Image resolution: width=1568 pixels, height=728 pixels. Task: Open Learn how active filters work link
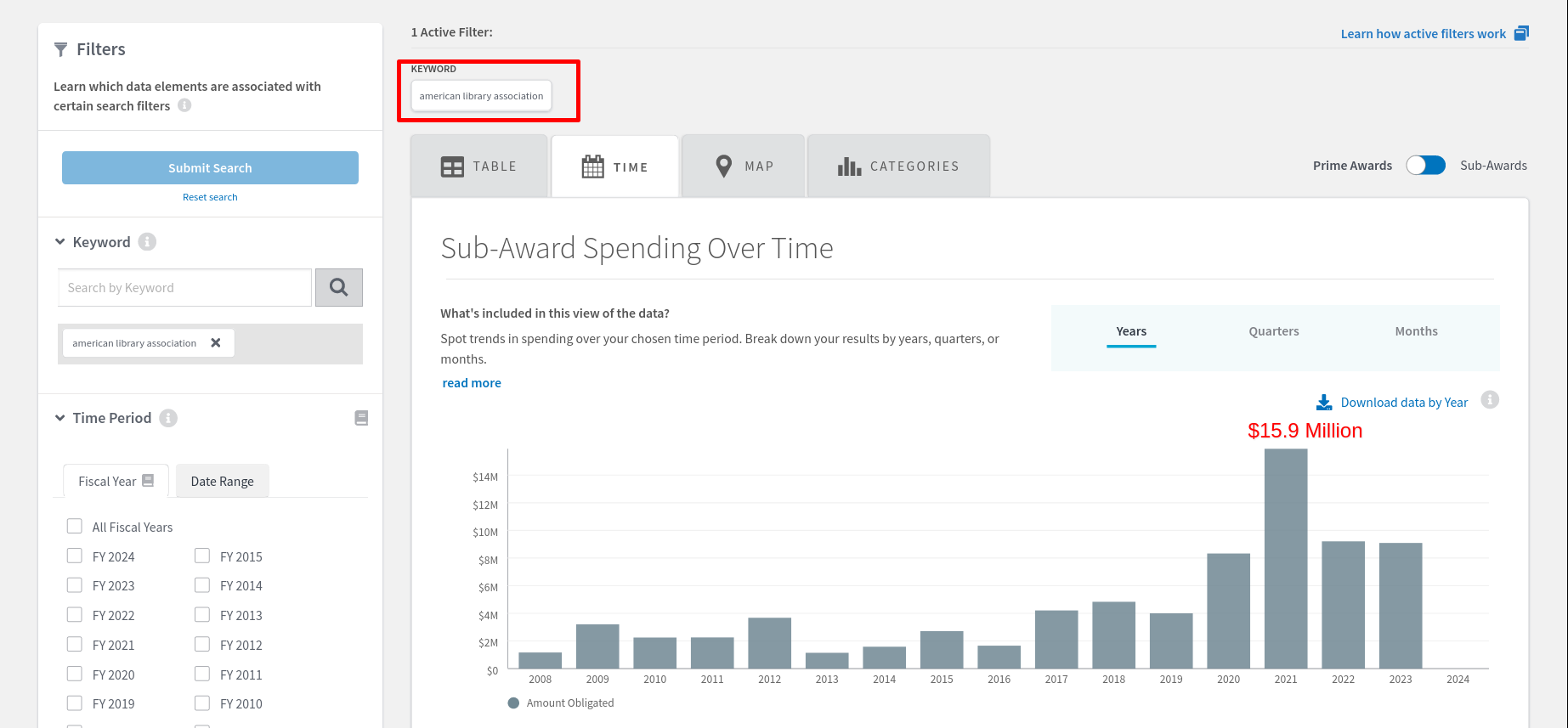(x=1424, y=34)
